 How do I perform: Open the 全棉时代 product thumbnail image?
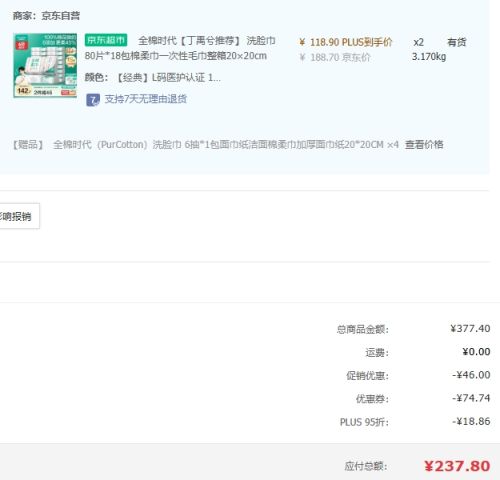pos(45,65)
